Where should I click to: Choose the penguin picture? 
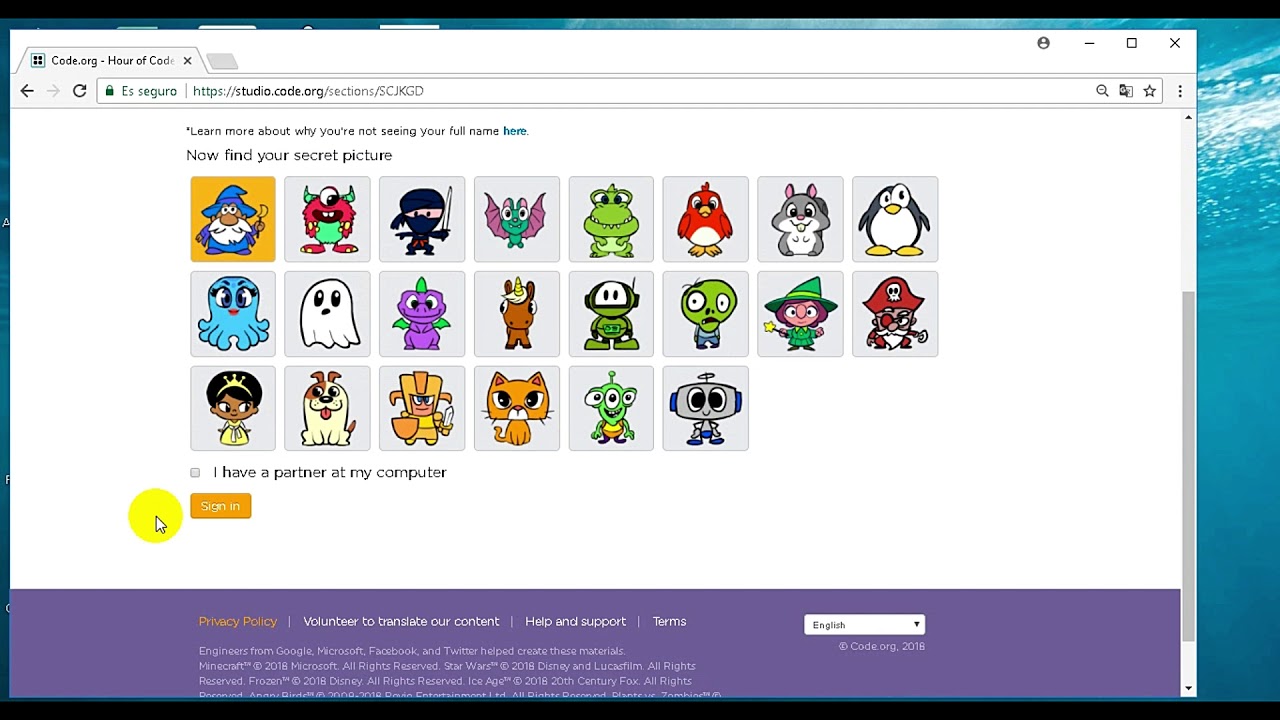(x=895, y=219)
